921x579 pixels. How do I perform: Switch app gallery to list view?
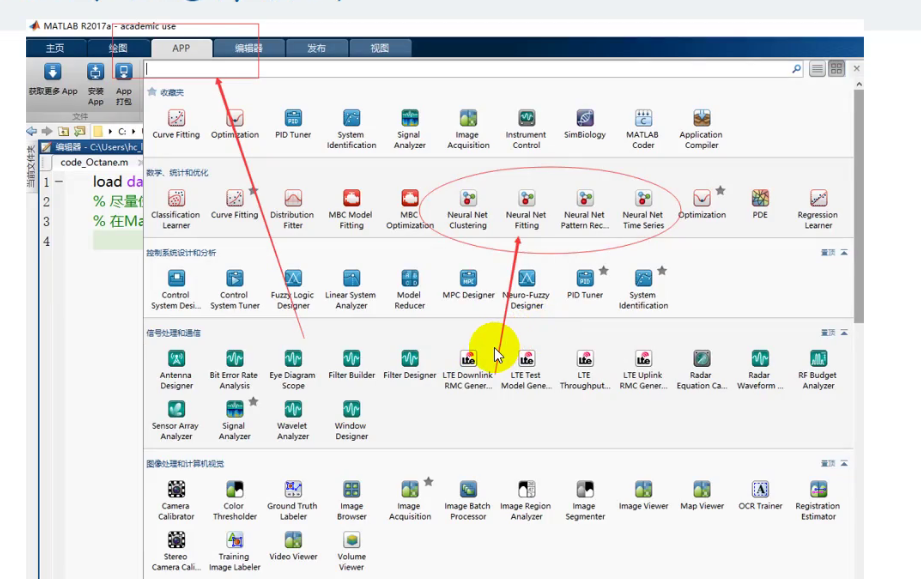coord(817,69)
